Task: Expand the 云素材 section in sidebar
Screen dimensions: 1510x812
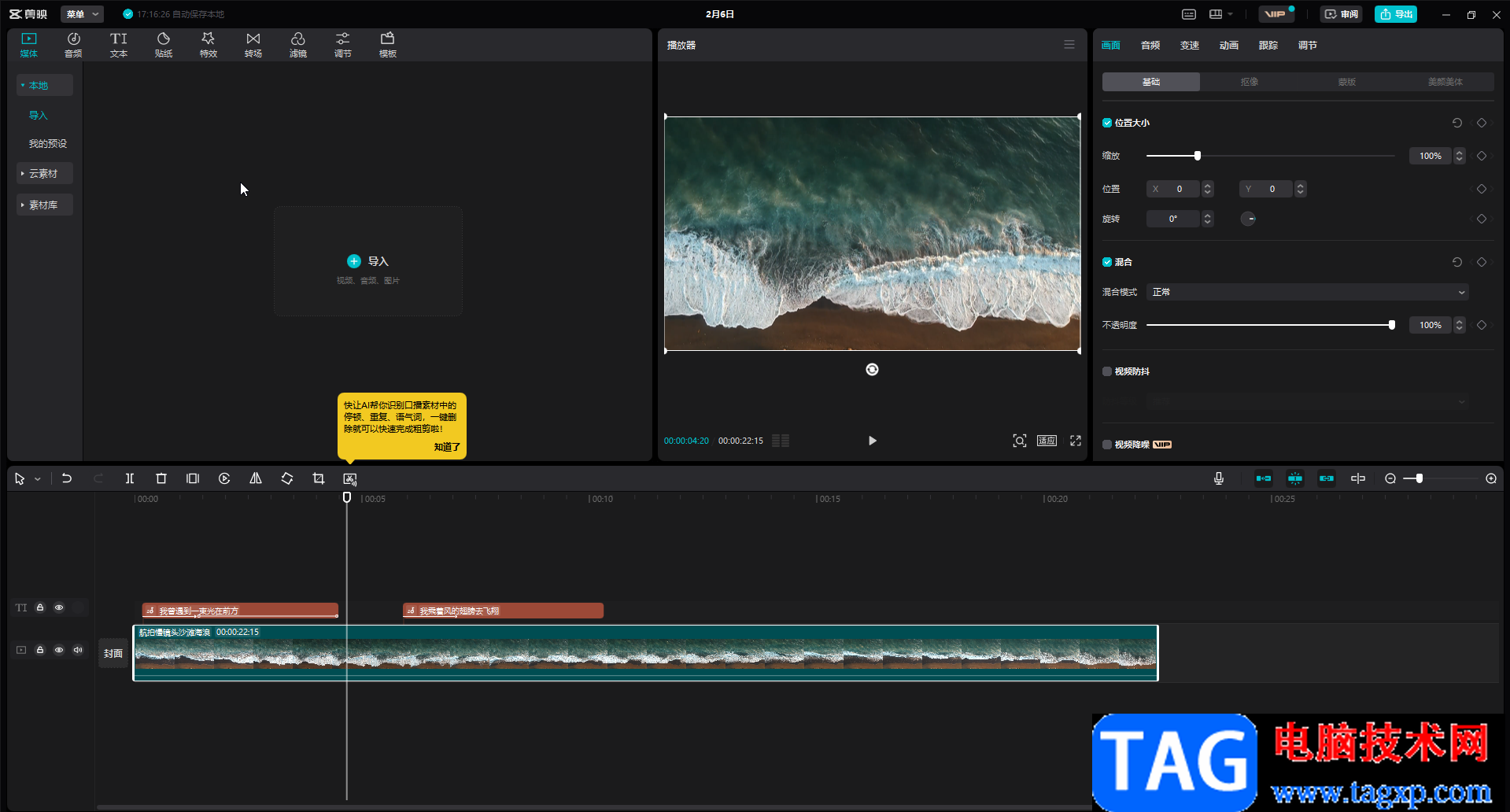Action: 43,173
